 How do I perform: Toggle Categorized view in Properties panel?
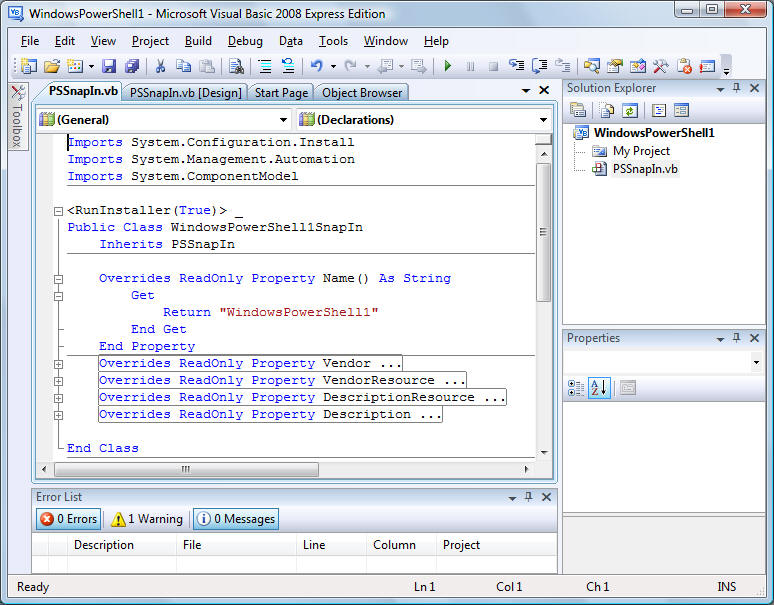click(x=576, y=388)
